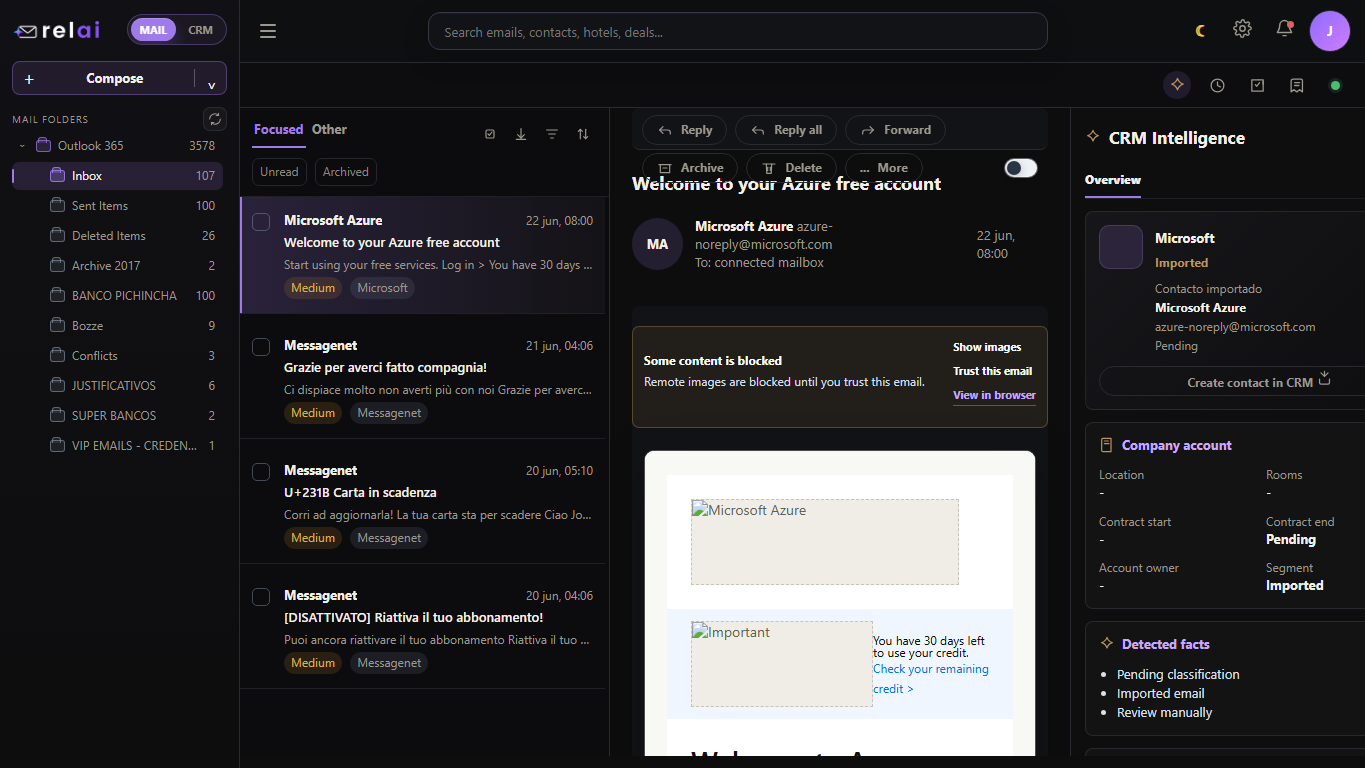Viewport: 1365px width, 768px height.
Task: Open settings gear icon
Action: (x=1242, y=29)
